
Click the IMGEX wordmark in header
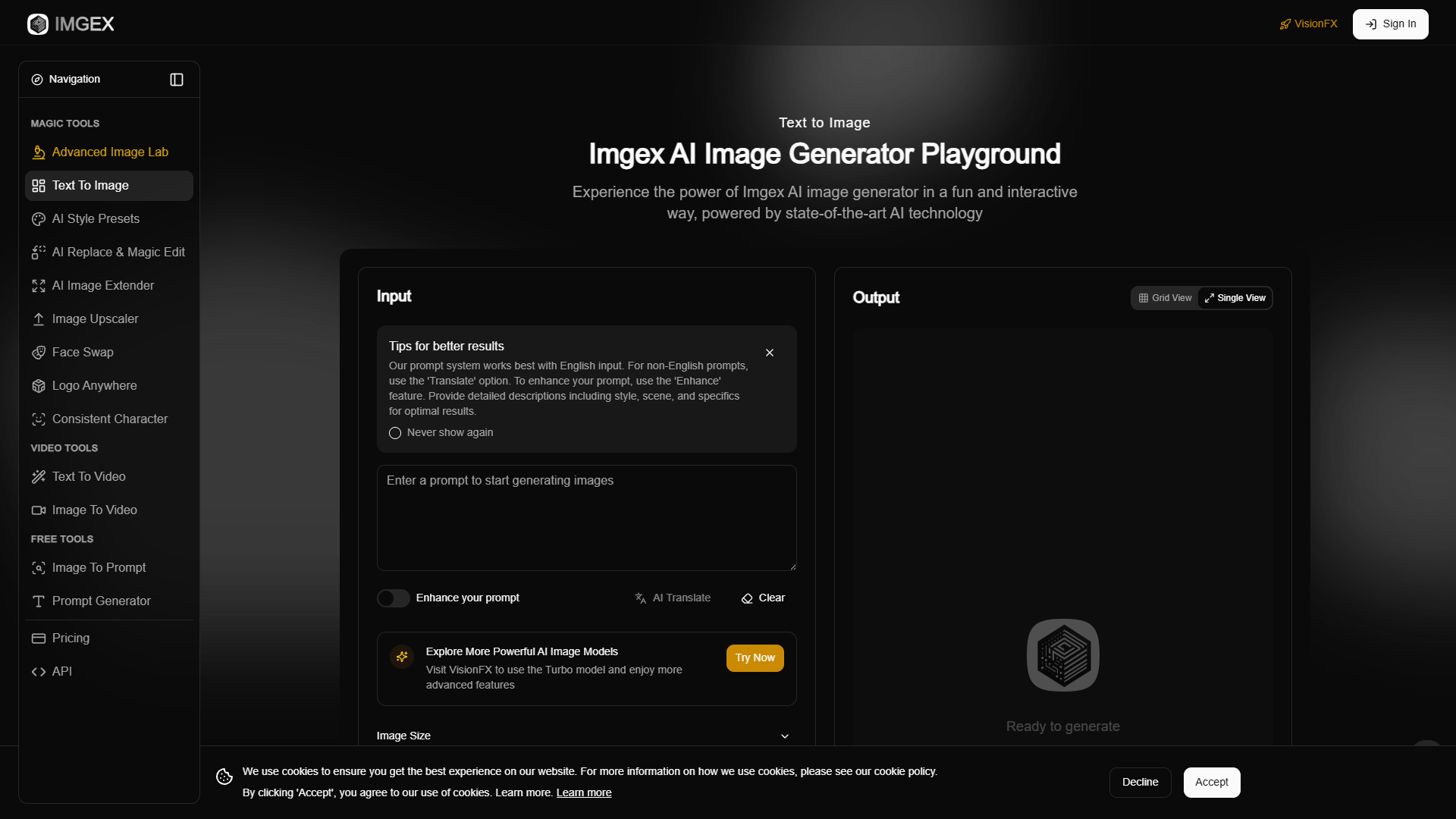click(x=84, y=24)
